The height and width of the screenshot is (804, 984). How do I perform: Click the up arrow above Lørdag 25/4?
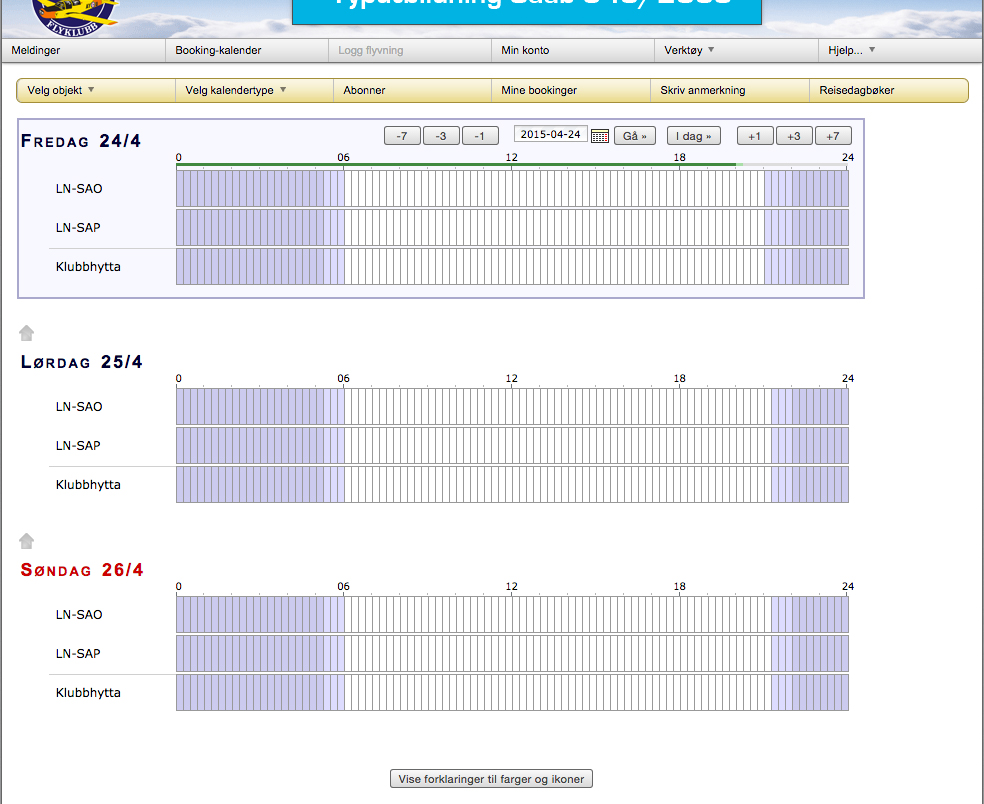coord(27,333)
